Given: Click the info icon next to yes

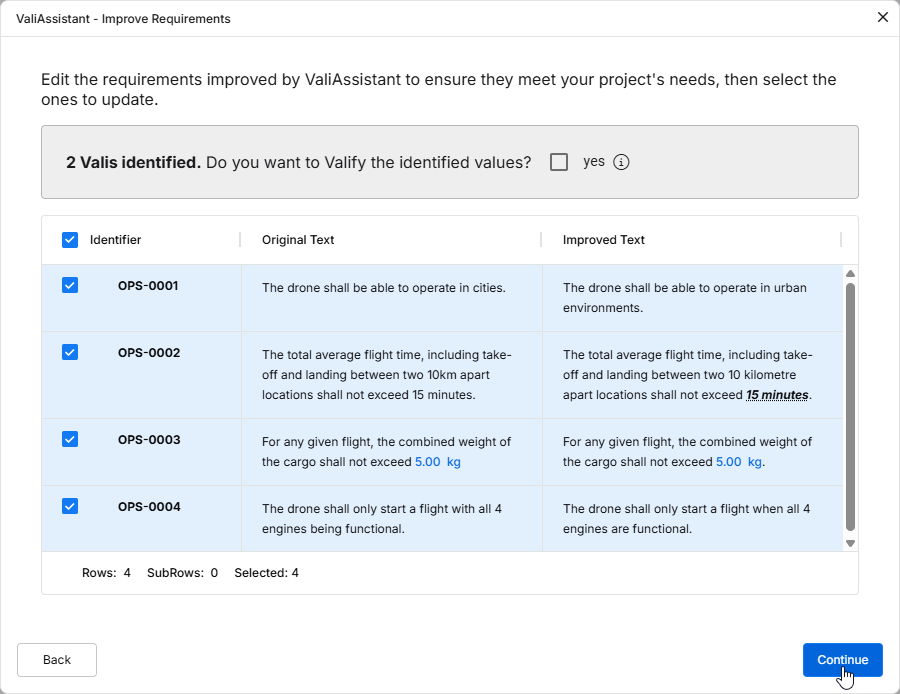Looking at the screenshot, I should (621, 162).
